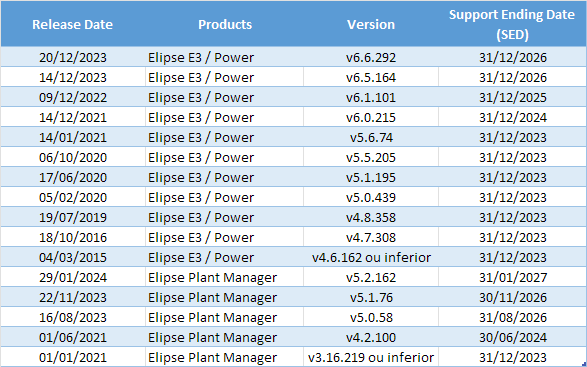Select release date 05/02/2020
The width and height of the screenshot is (587, 367).
(73, 197)
